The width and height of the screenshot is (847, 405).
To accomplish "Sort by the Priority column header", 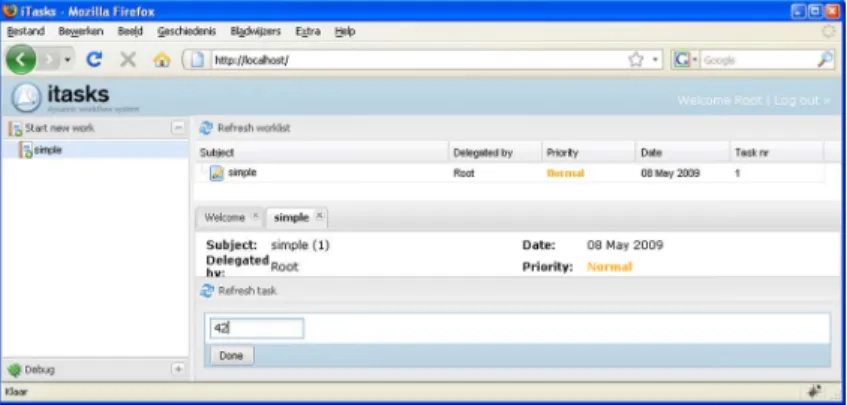I will (x=589, y=153).
